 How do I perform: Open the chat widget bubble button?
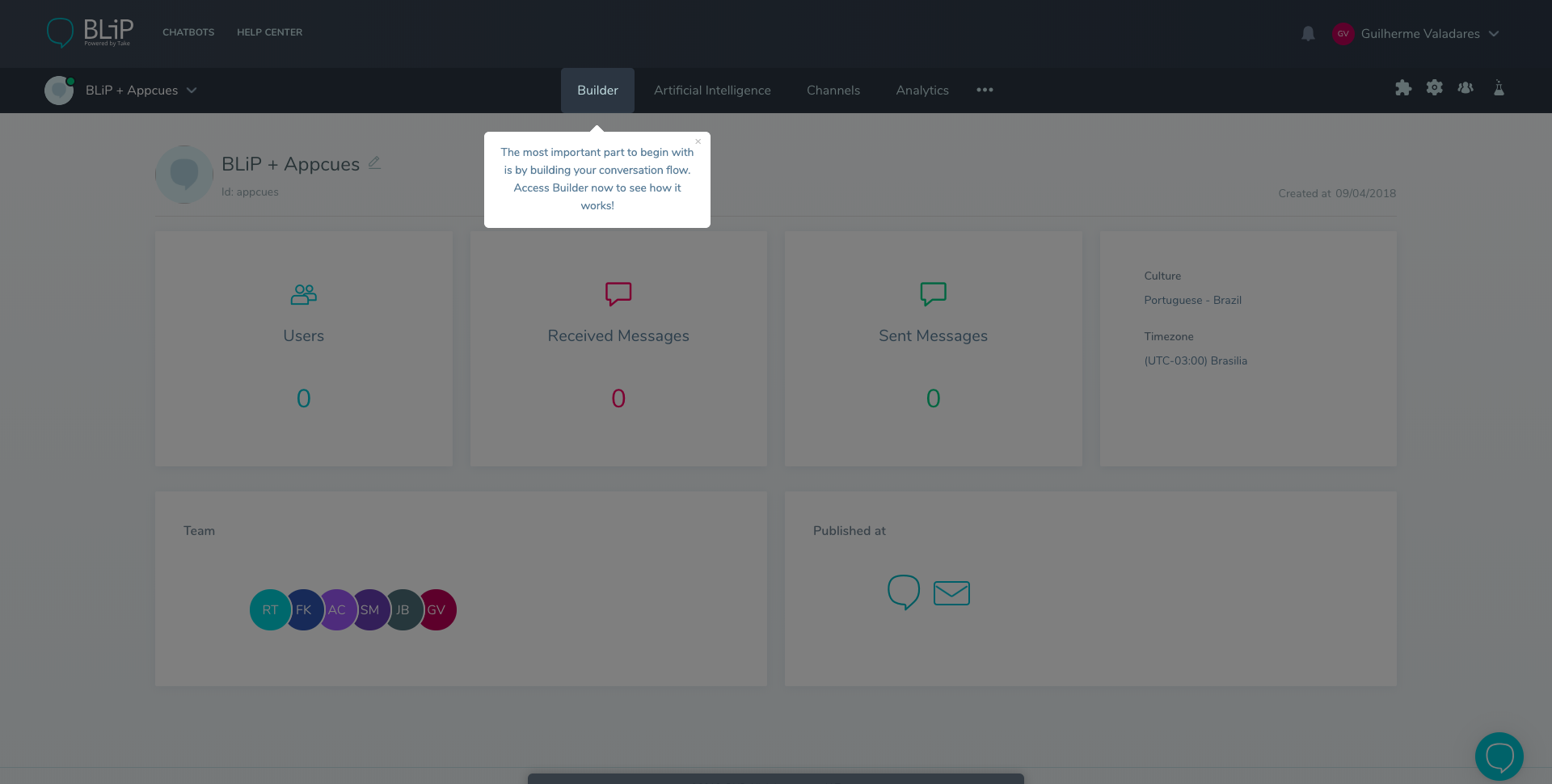[1499, 757]
